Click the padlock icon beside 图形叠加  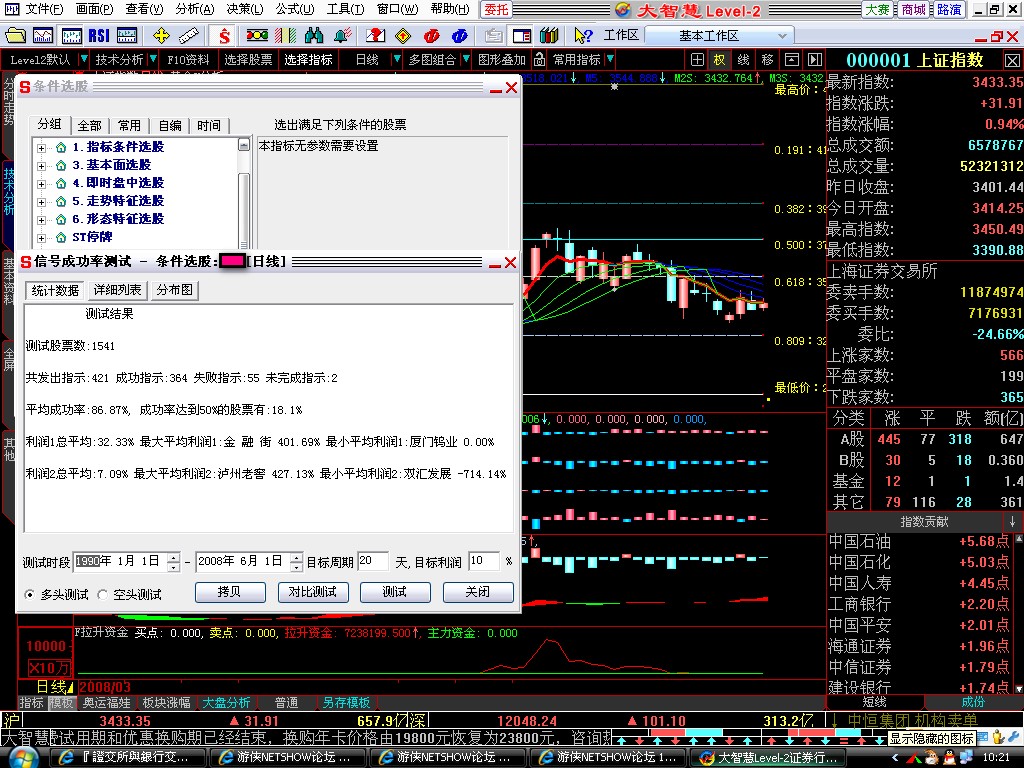click(539, 60)
